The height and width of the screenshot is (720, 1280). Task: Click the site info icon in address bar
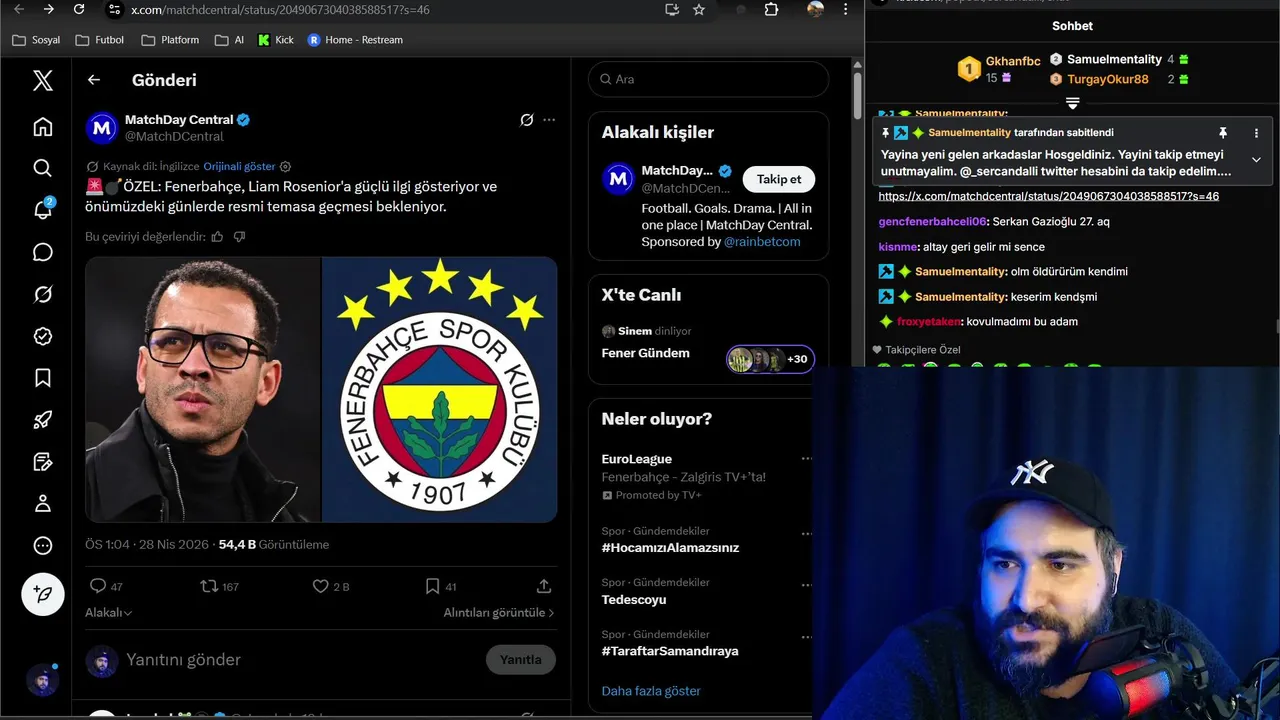click(114, 9)
